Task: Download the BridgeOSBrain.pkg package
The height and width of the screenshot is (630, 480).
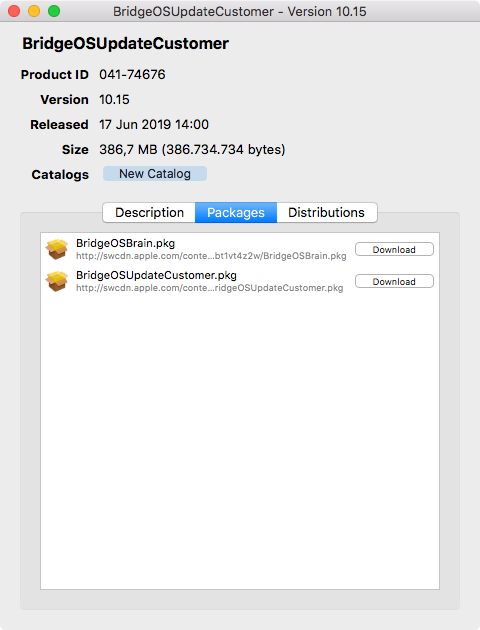Action: [x=394, y=250]
